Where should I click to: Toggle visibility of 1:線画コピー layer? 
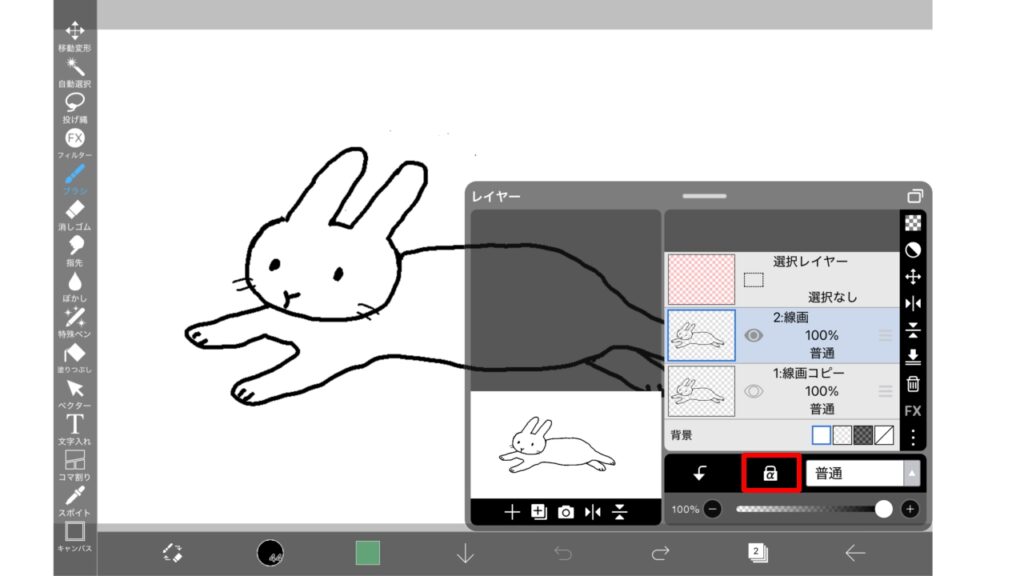pos(754,392)
